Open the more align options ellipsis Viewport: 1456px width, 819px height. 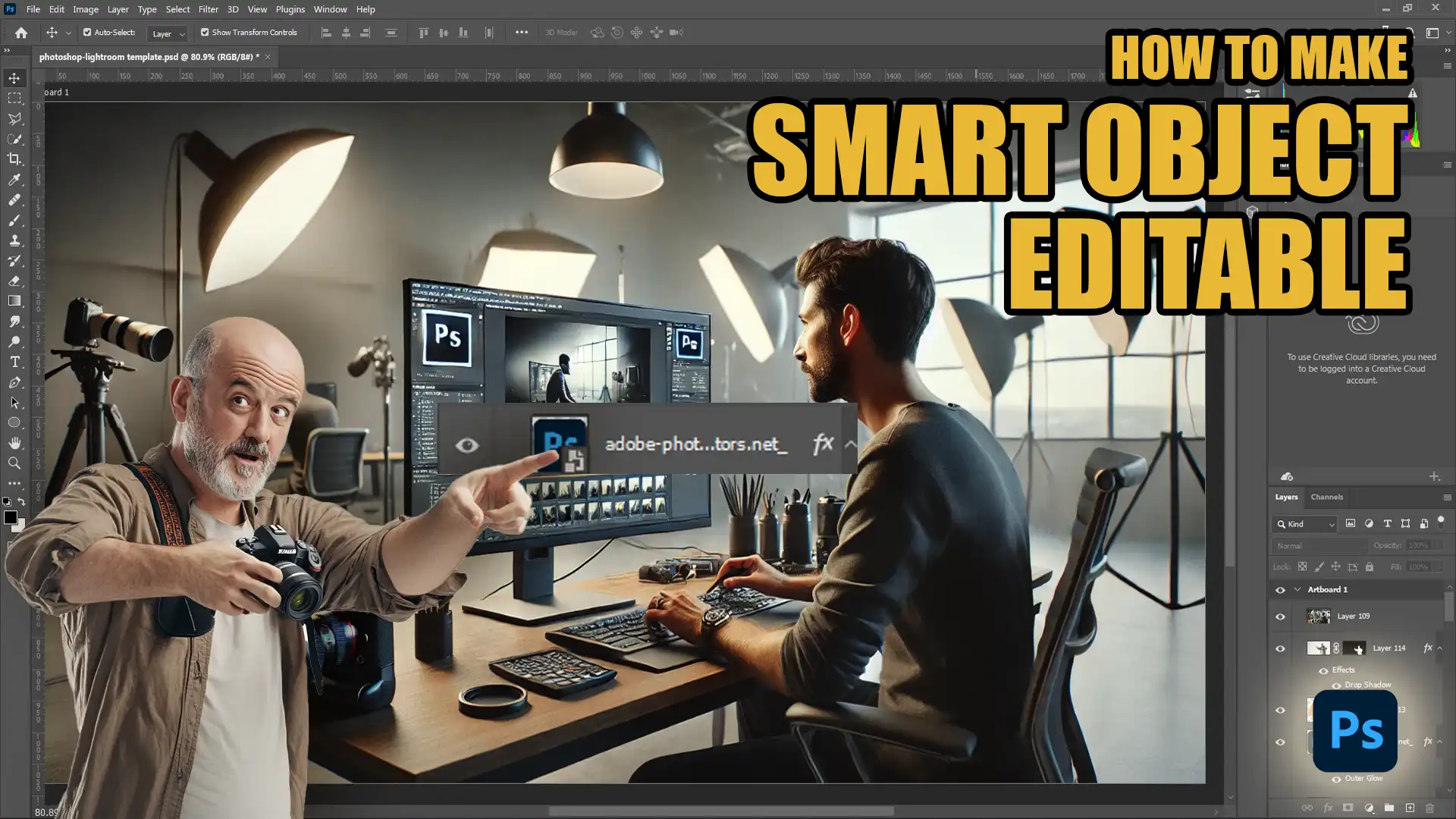(x=522, y=33)
